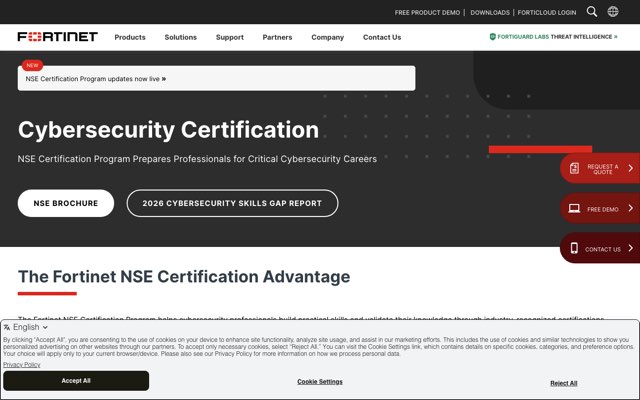Open the search magnifier icon
Image resolution: width=640 pixels, height=400 pixels.
(591, 11)
